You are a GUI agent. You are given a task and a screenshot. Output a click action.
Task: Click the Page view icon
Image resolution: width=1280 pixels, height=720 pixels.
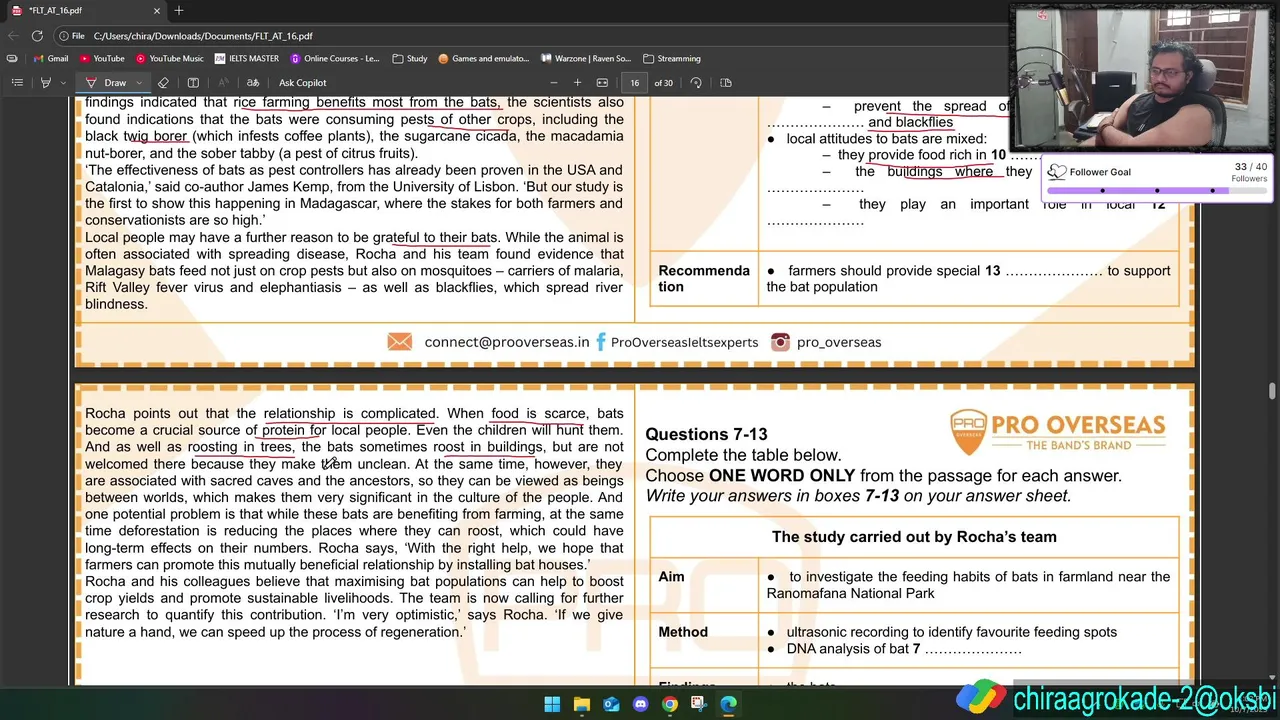coord(726,83)
